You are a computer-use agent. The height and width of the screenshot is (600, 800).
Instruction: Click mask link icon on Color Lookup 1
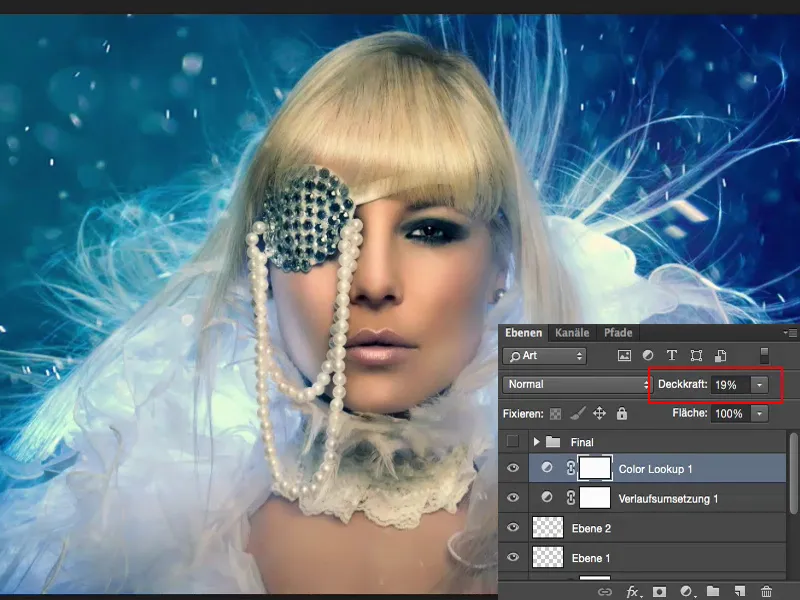570,468
